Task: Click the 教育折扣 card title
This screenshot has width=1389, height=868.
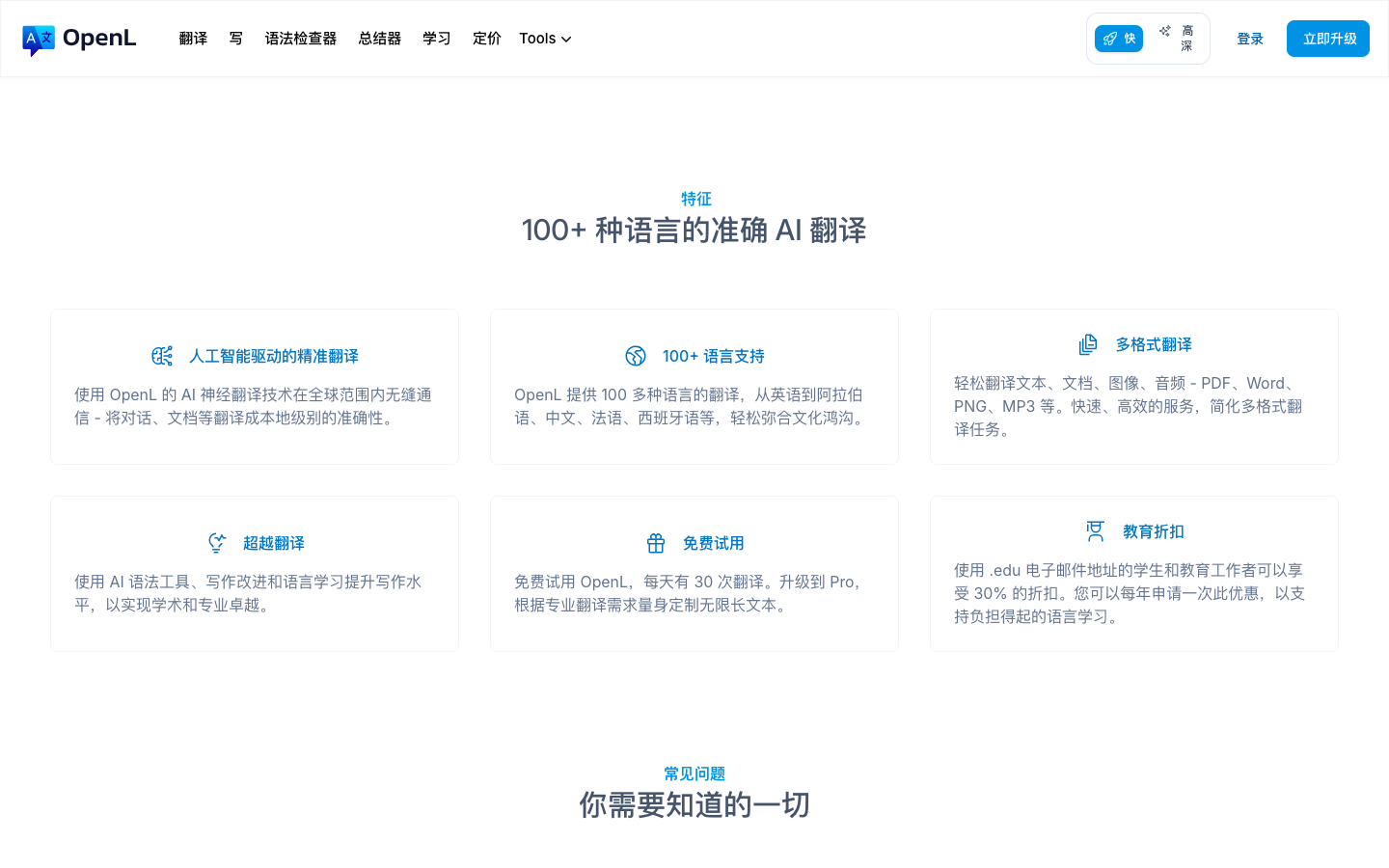Action: 1154,531
